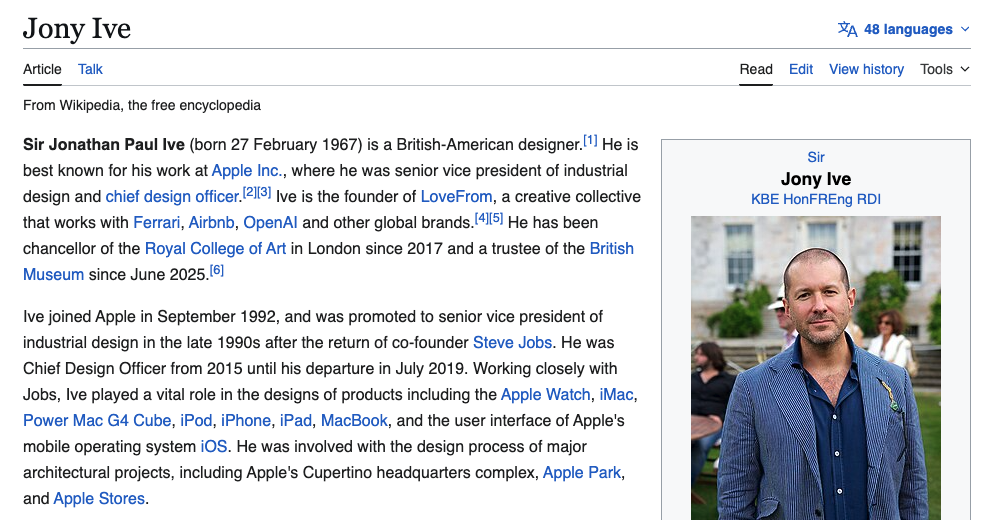
Task: Expand the 48 languages dropdown
Action: tap(907, 29)
